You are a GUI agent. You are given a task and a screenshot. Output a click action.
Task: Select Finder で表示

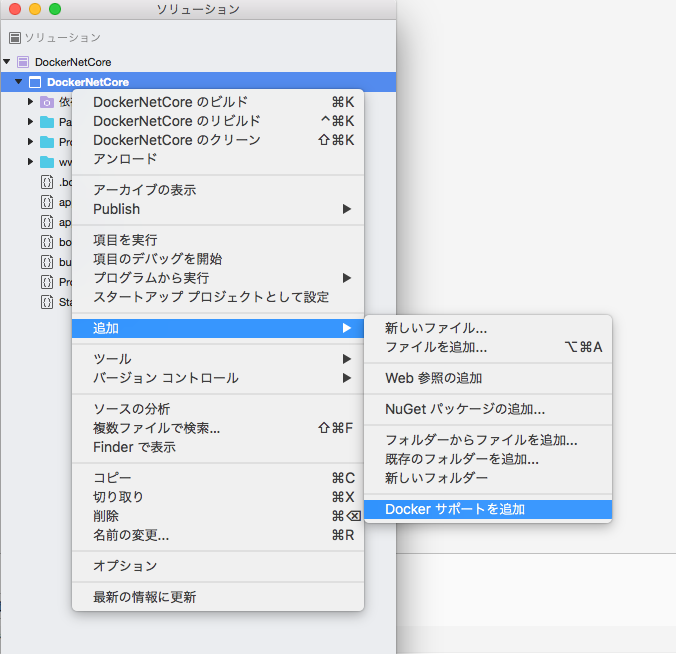pos(218,447)
